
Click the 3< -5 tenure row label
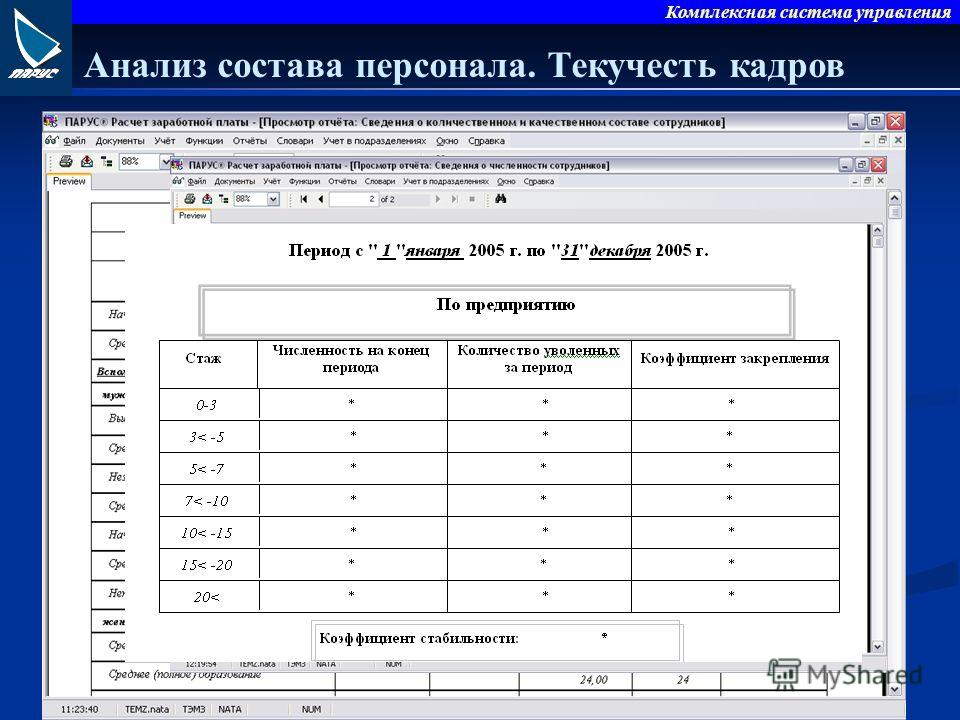[207, 437]
